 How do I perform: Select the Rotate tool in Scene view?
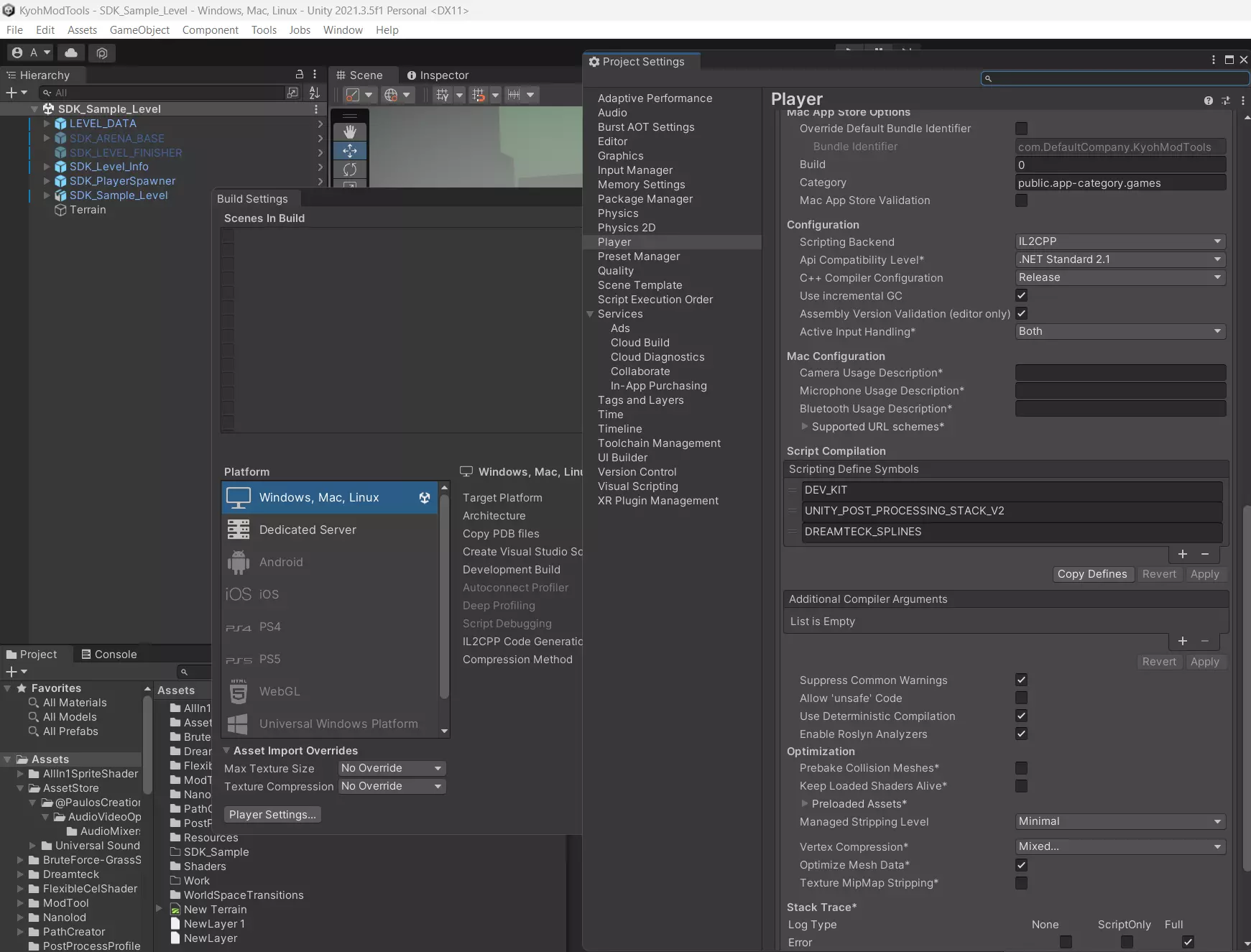[350, 170]
